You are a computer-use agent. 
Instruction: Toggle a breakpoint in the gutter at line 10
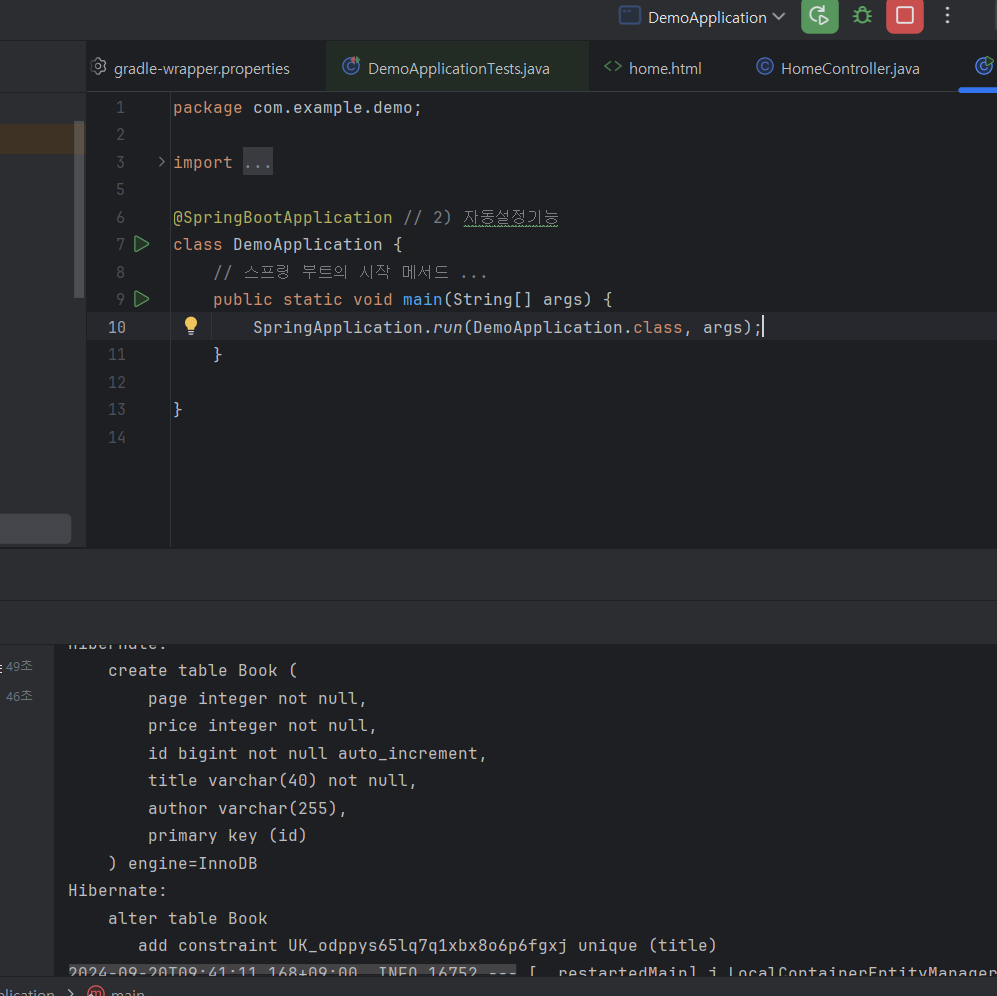tap(148, 326)
